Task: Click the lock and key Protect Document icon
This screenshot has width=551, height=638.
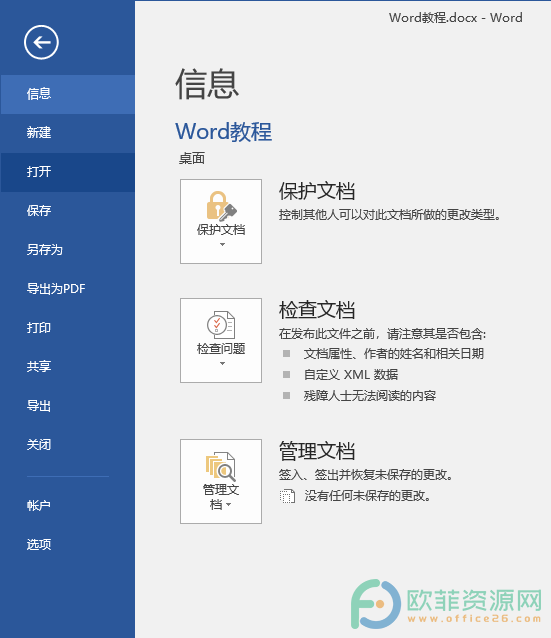Action: point(221,206)
